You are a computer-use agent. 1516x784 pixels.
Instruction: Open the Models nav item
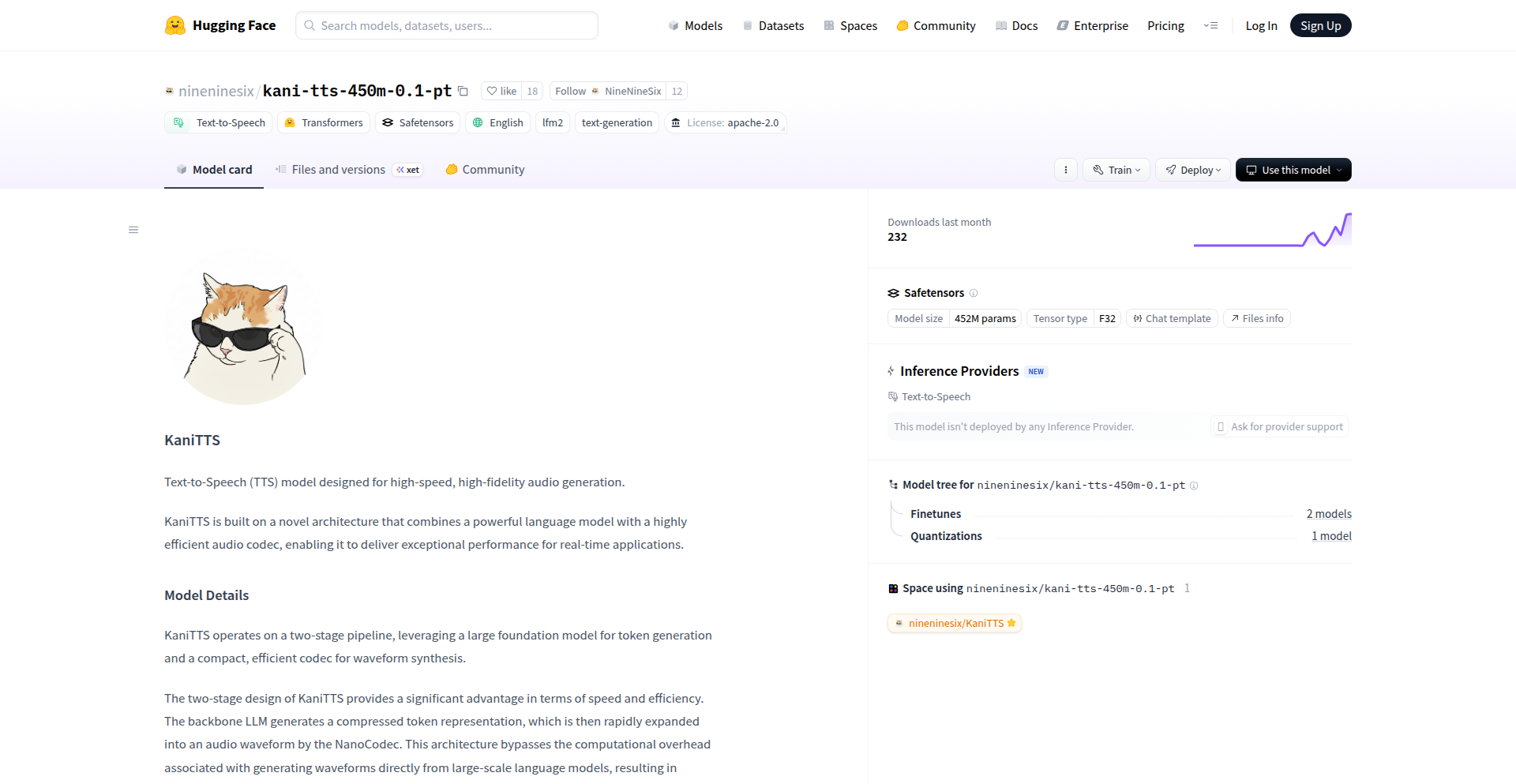pos(695,26)
